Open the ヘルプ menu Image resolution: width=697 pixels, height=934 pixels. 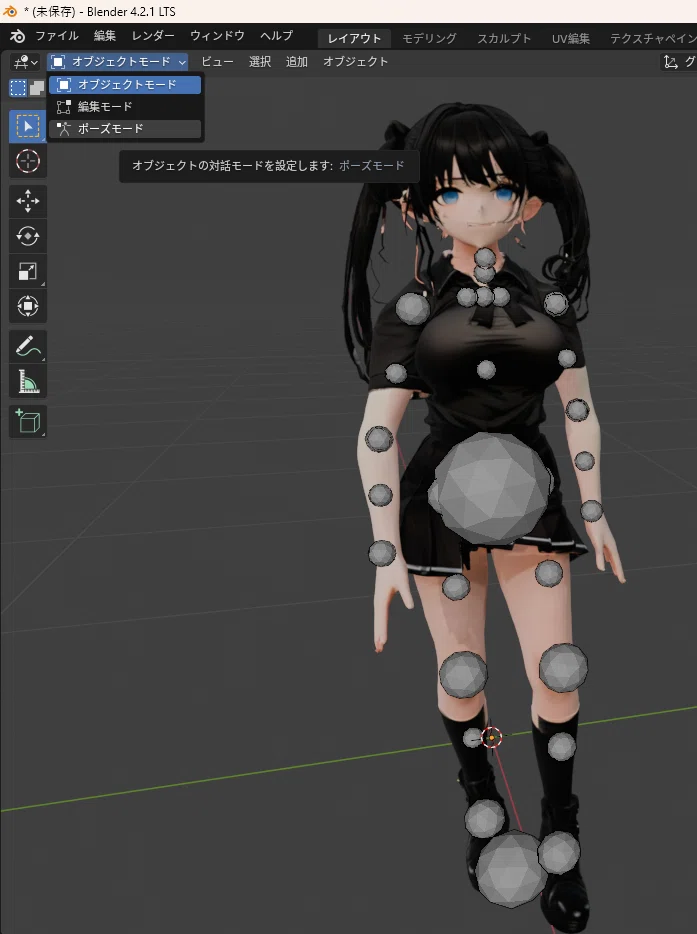click(x=276, y=36)
